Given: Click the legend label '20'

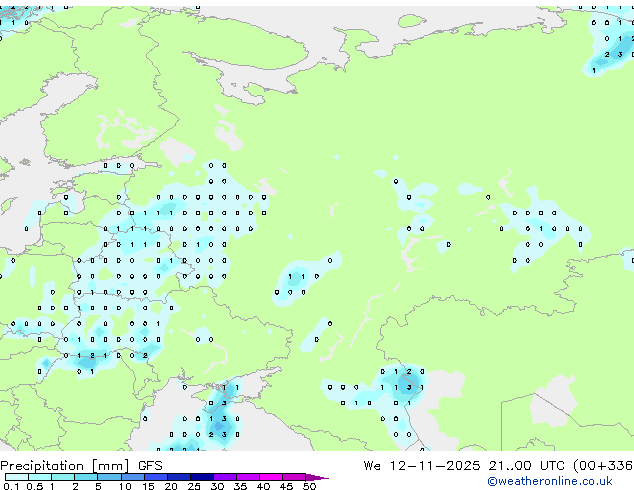Looking at the screenshot, I should coord(171,486).
